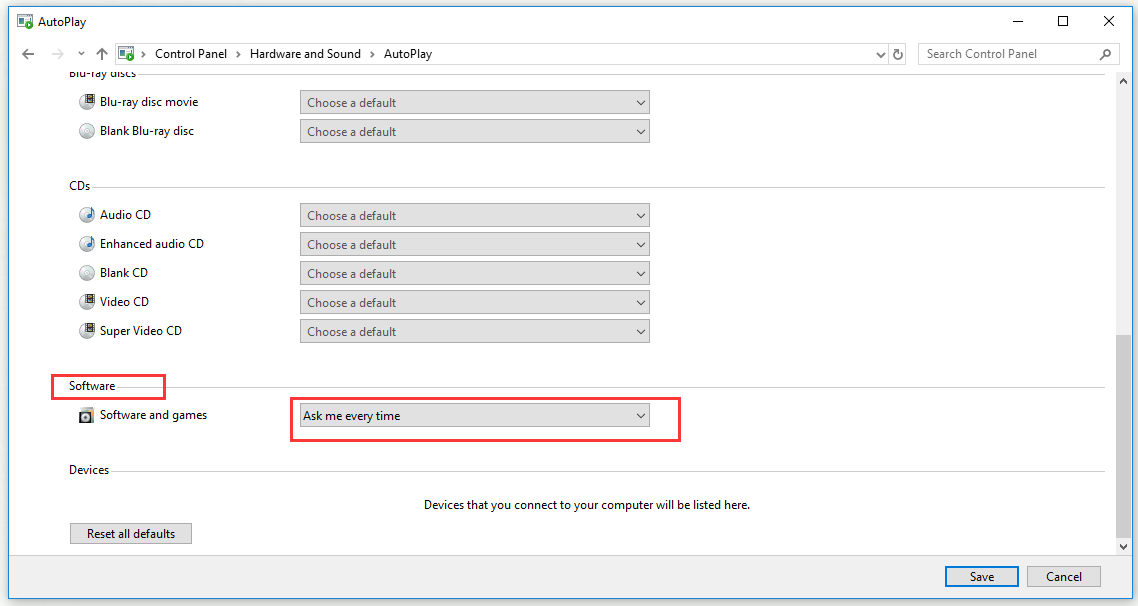The height and width of the screenshot is (606, 1138).
Task: Go up one level with Up arrow
Action: [102, 54]
